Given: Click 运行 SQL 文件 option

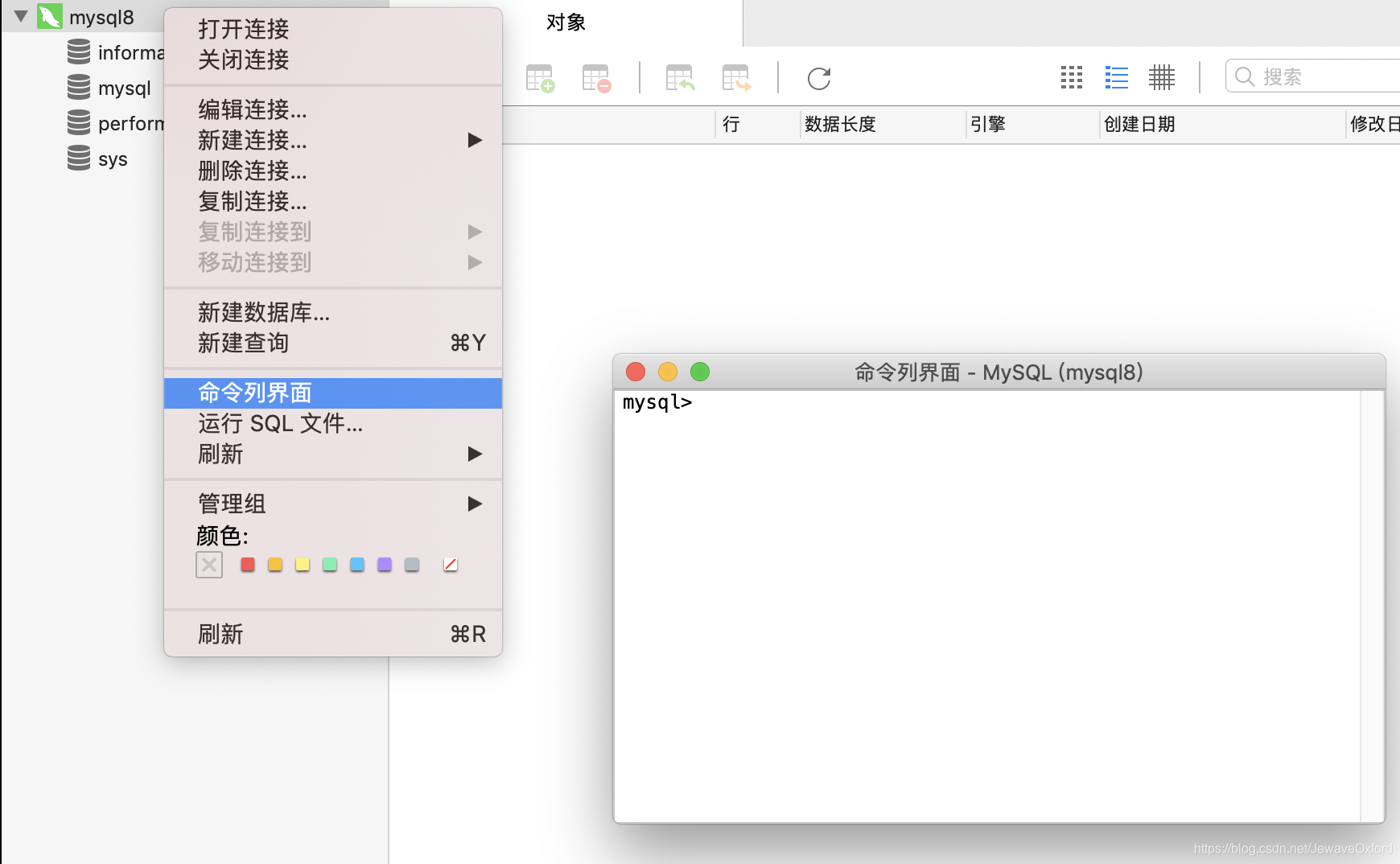Looking at the screenshot, I should (278, 424).
